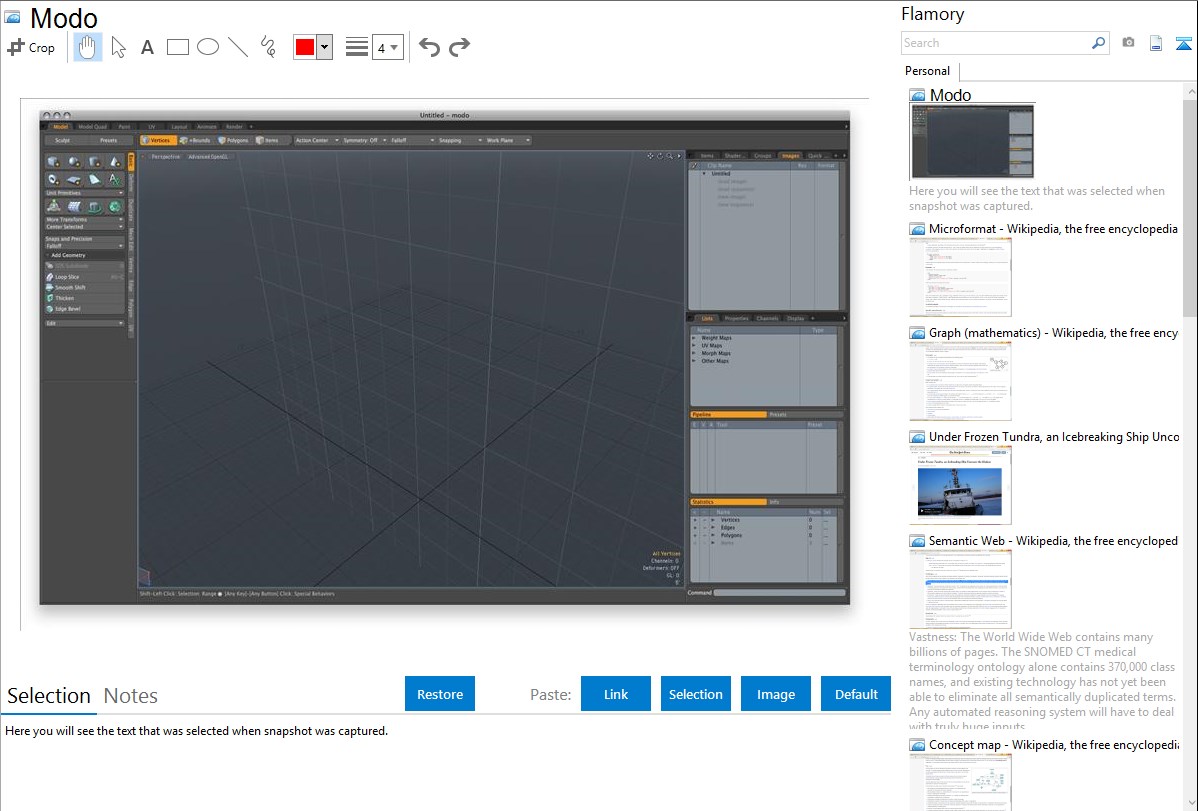Select the text annotation tool

coord(147,47)
